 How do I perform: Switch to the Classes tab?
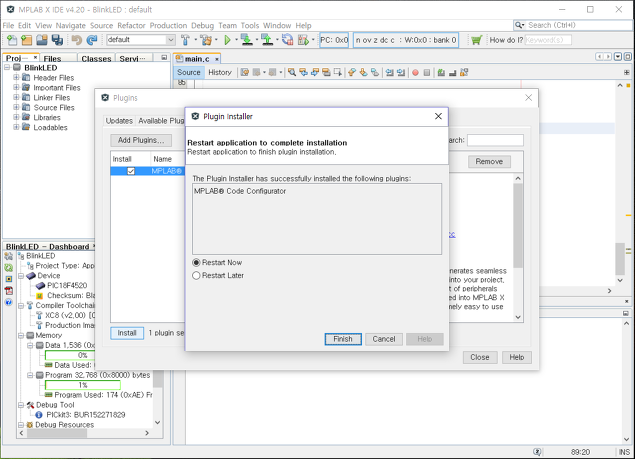click(x=96, y=59)
